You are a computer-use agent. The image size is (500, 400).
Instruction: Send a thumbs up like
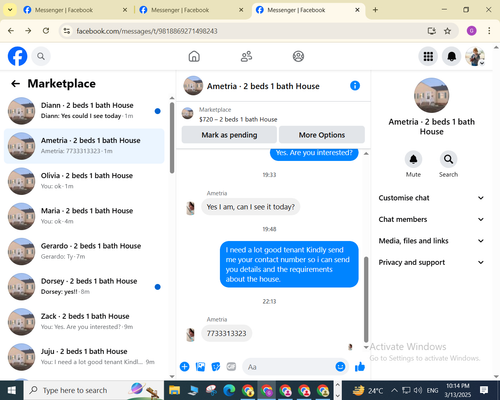pyautogui.click(x=360, y=367)
